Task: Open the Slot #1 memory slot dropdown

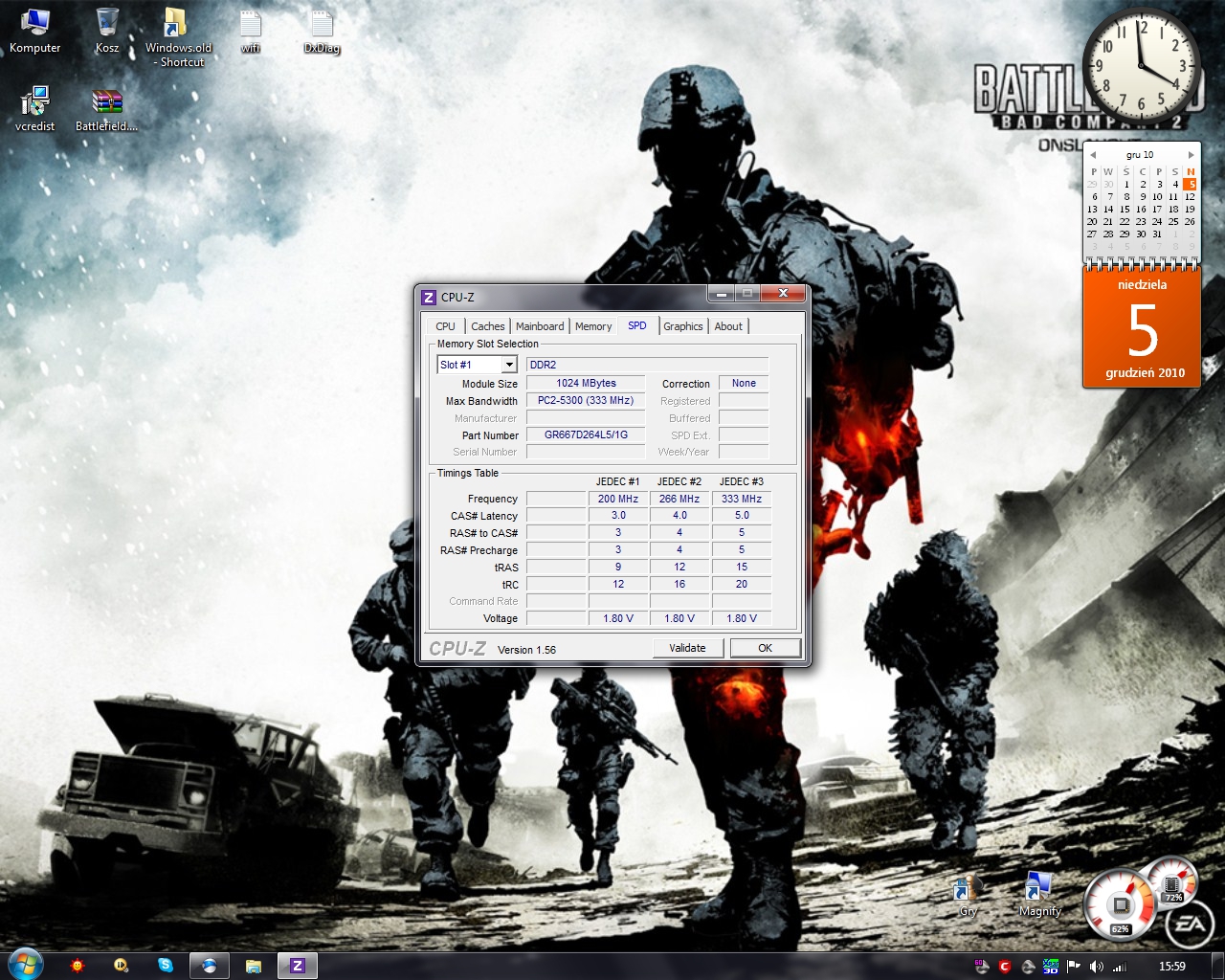Action: click(x=509, y=365)
